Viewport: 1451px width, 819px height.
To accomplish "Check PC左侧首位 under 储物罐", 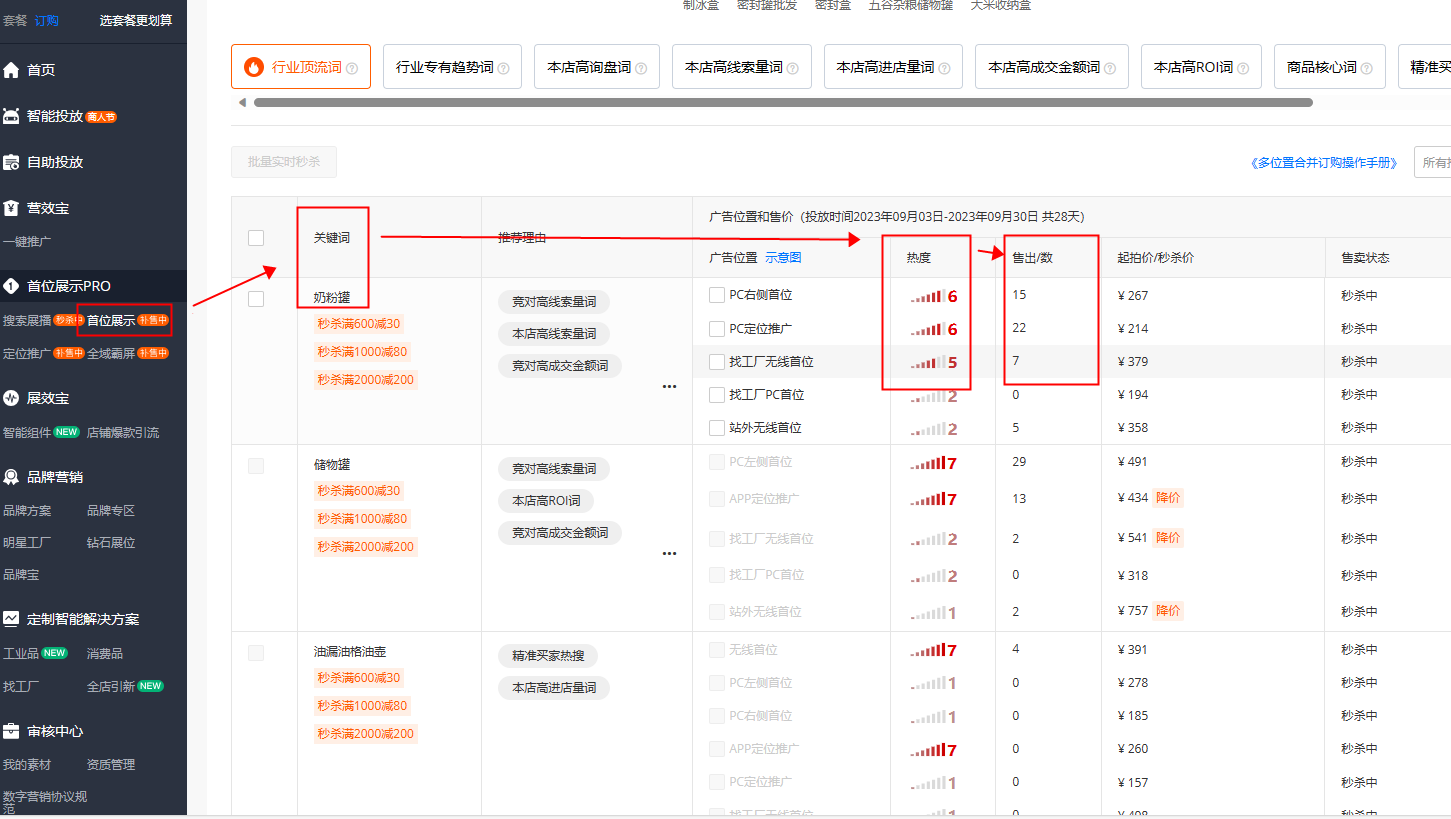I will point(716,462).
